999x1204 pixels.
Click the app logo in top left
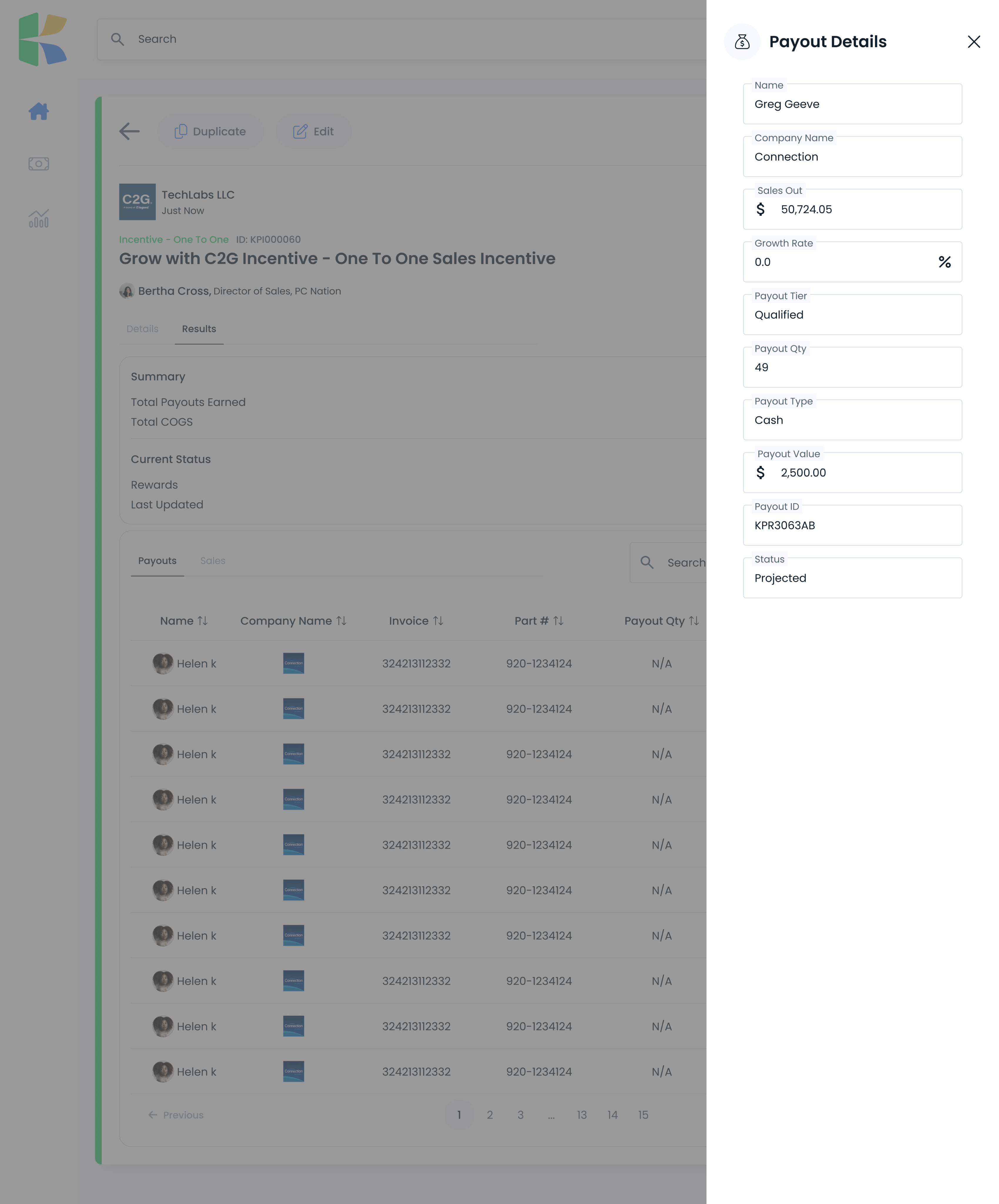tap(42, 39)
